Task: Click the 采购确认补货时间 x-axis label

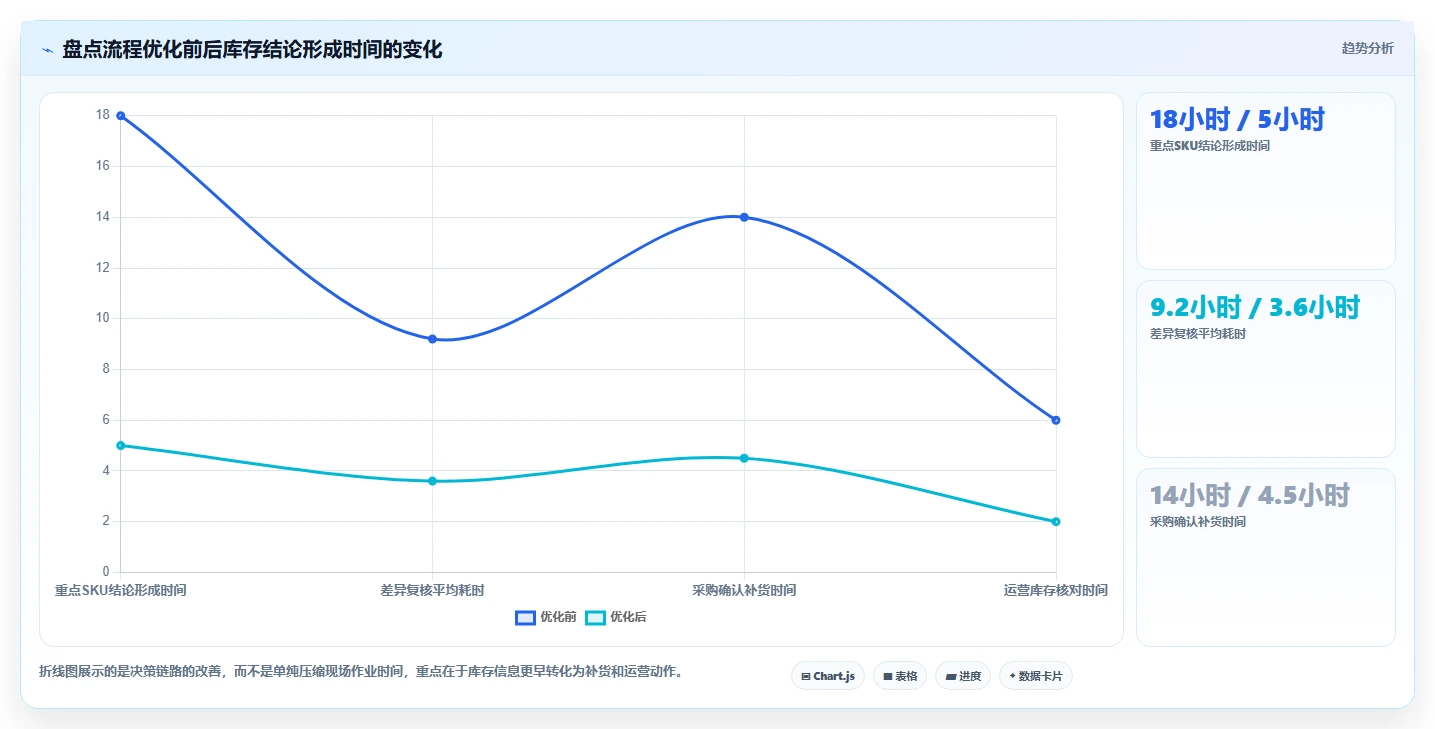Action: coord(744,590)
